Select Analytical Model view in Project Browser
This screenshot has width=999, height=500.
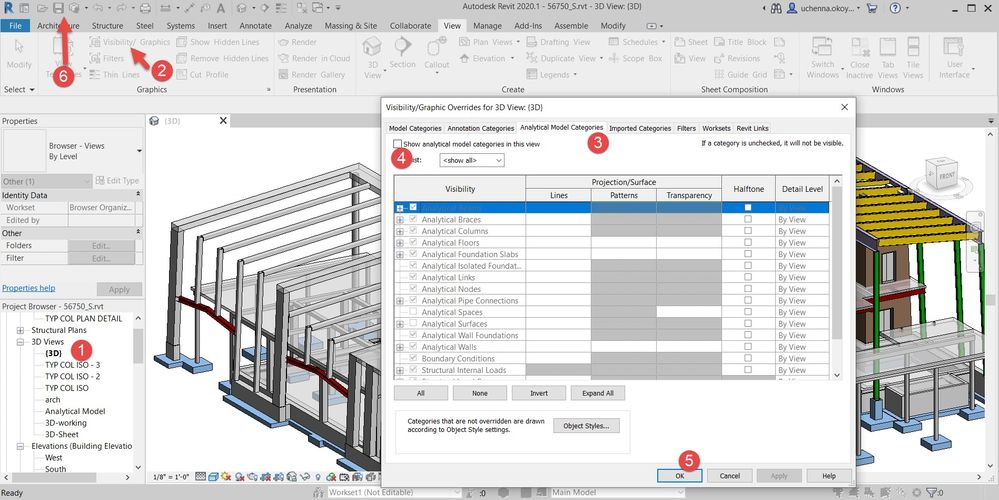[x=75, y=411]
